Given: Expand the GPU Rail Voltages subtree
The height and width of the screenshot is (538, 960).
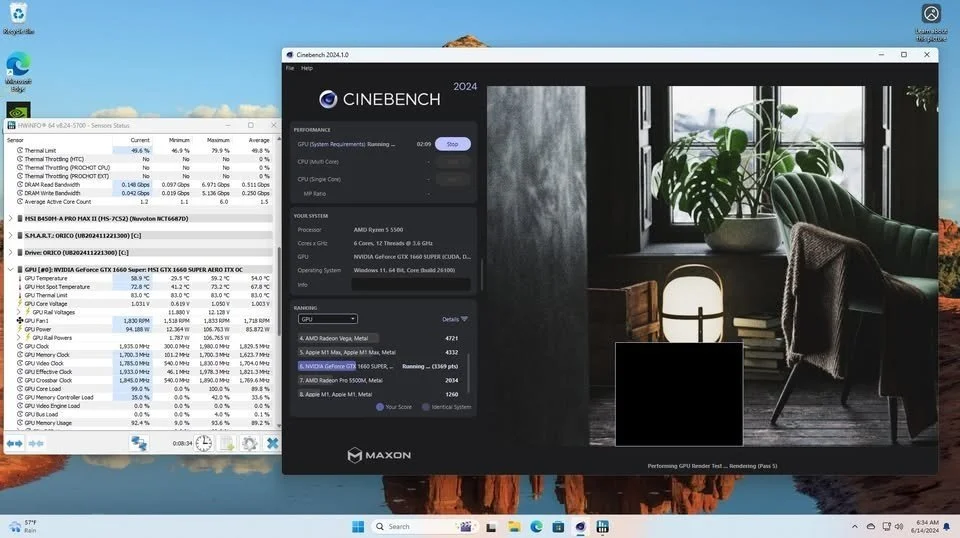Looking at the screenshot, I should [x=18, y=312].
